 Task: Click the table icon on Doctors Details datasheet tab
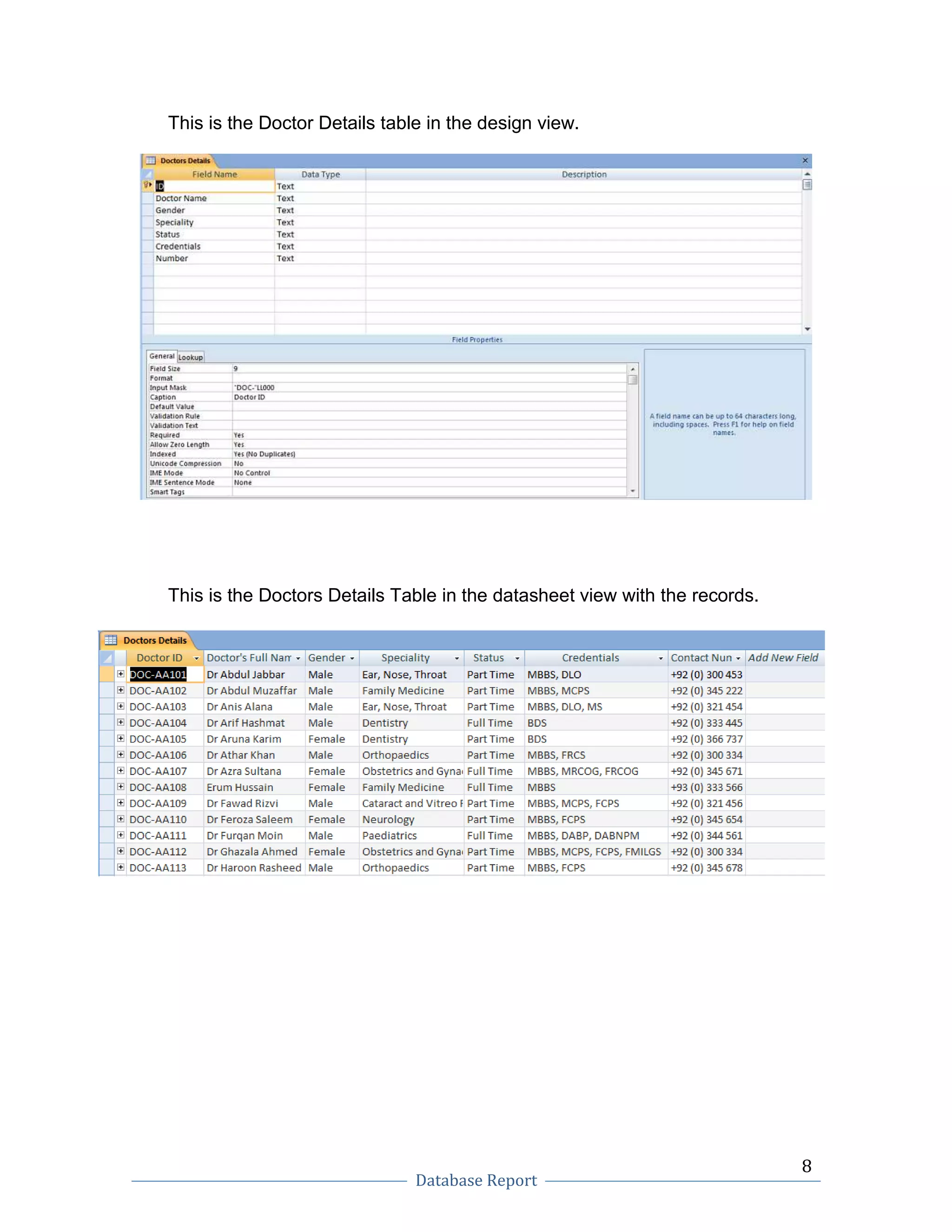click(x=111, y=640)
